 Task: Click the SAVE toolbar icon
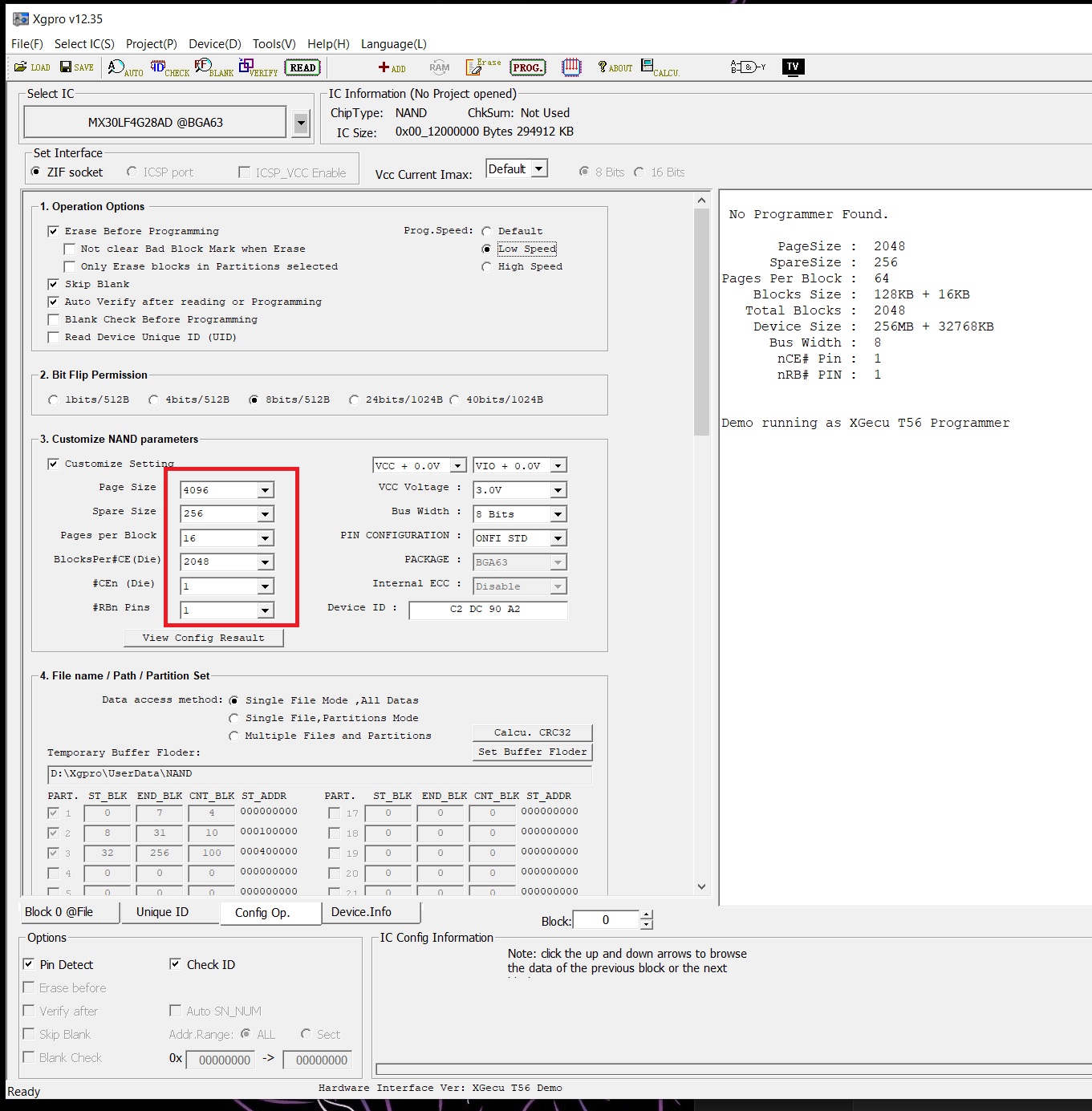(x=77, y=67)
